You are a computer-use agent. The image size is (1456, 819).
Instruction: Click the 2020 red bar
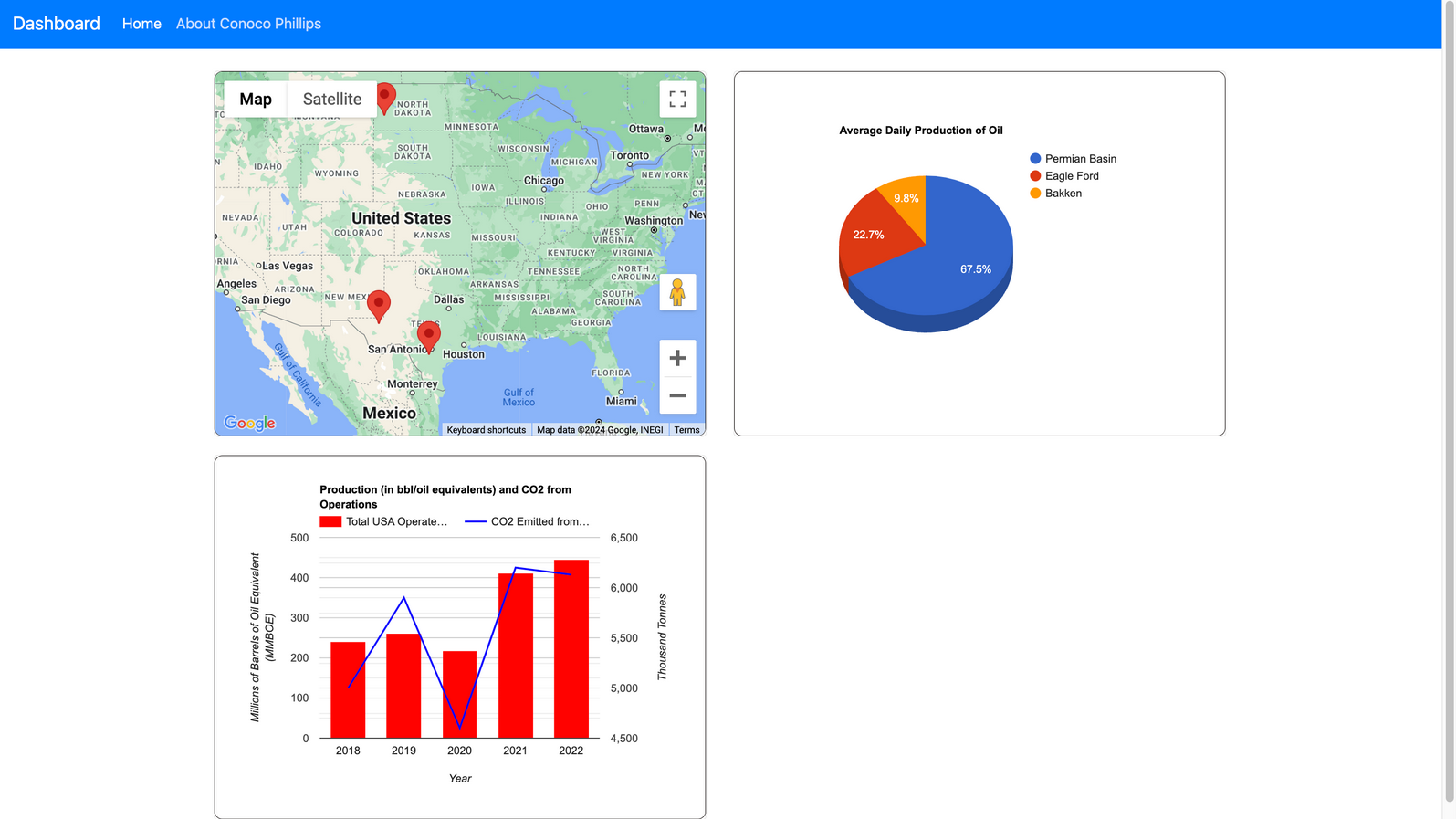tap(459, 695)
